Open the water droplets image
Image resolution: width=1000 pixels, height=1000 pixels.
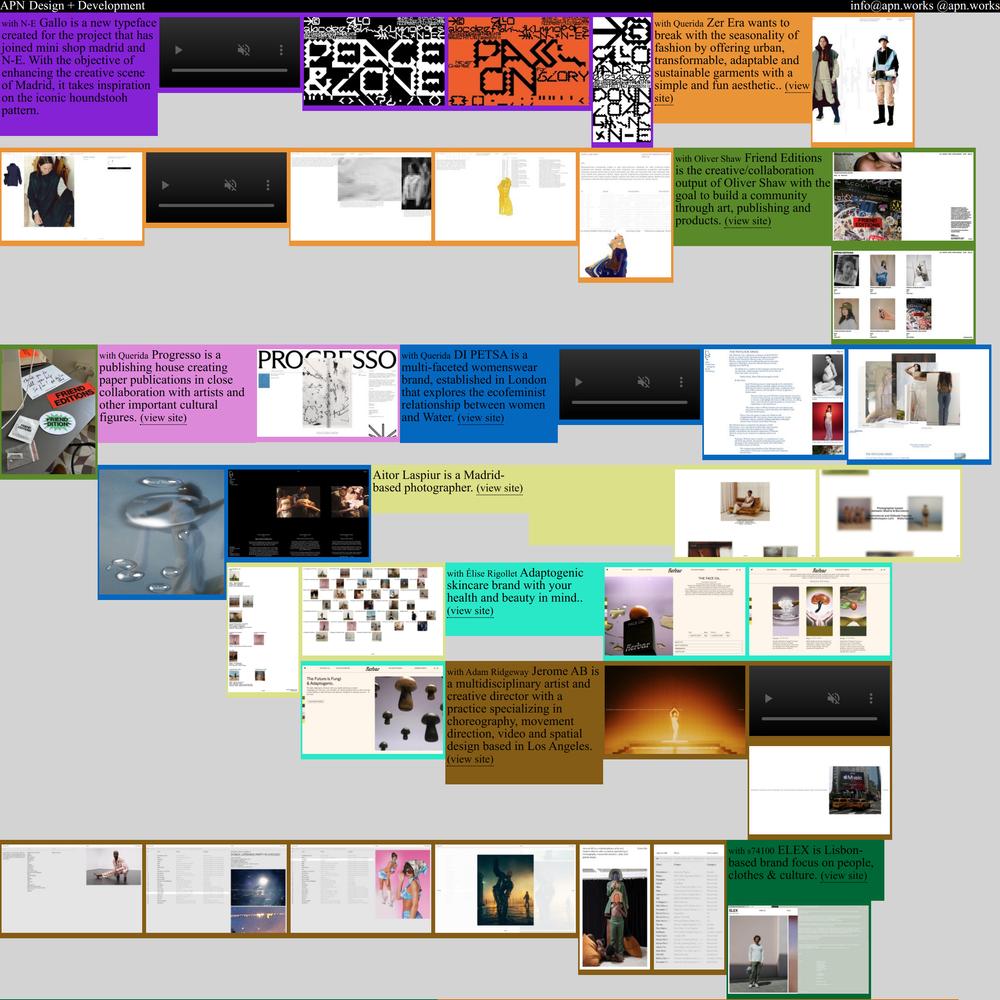coord(161,532)
